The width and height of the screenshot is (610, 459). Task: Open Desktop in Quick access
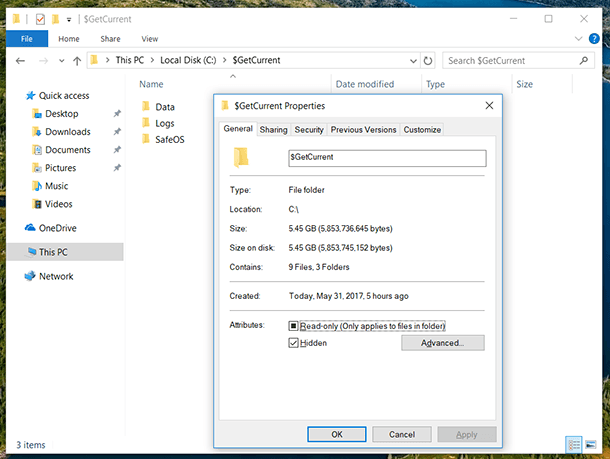click(61, 114)
